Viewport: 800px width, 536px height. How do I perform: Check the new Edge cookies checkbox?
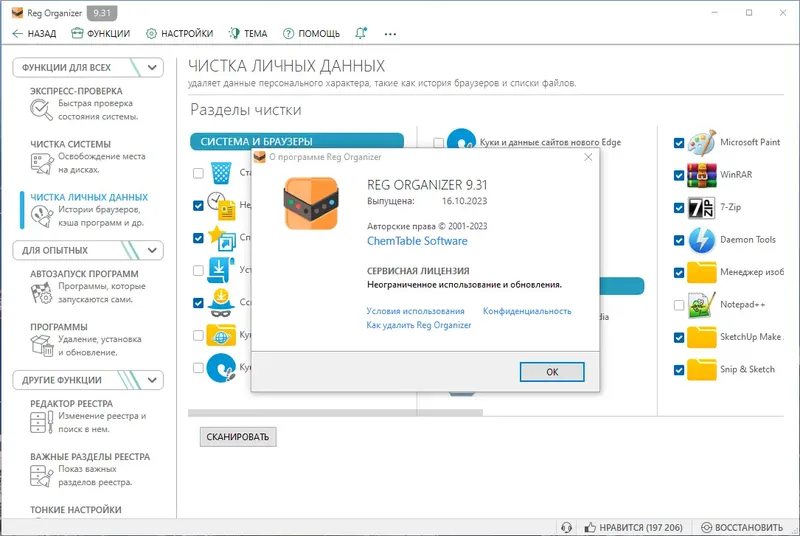(439, 143)
